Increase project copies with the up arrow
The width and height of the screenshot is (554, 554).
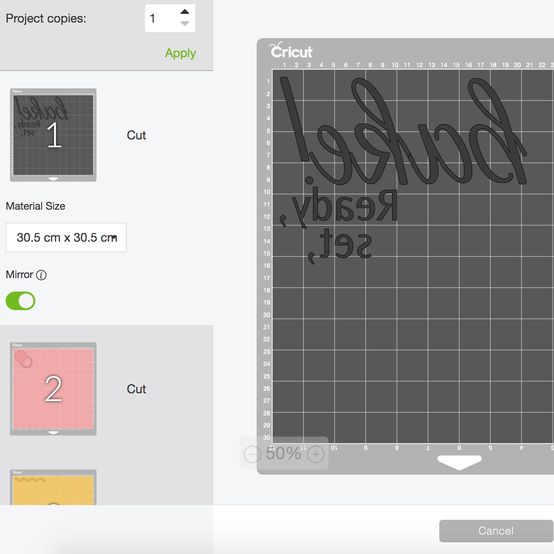click(x=184, y=12)
